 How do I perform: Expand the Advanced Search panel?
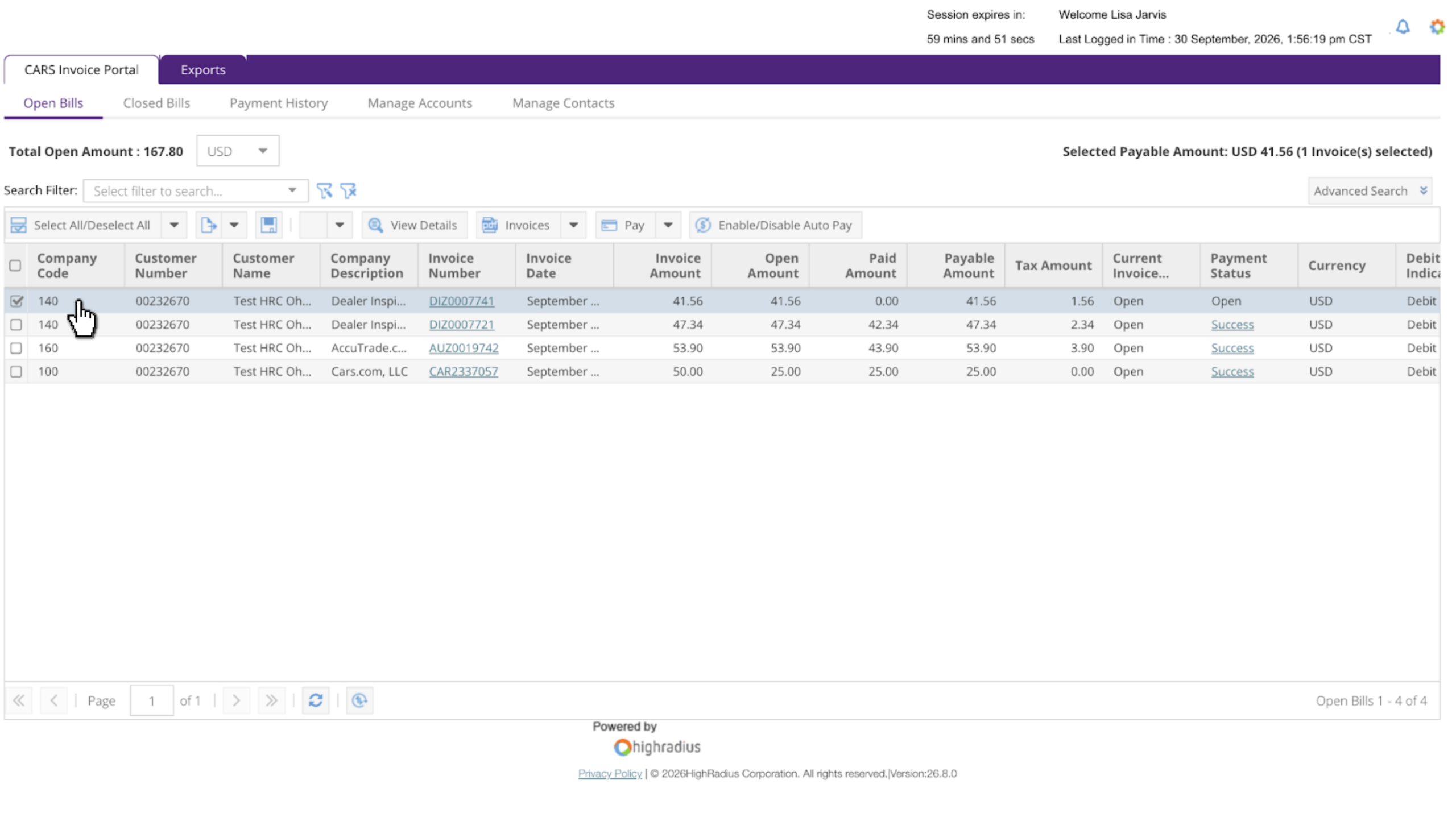(x=1369, y=190)
